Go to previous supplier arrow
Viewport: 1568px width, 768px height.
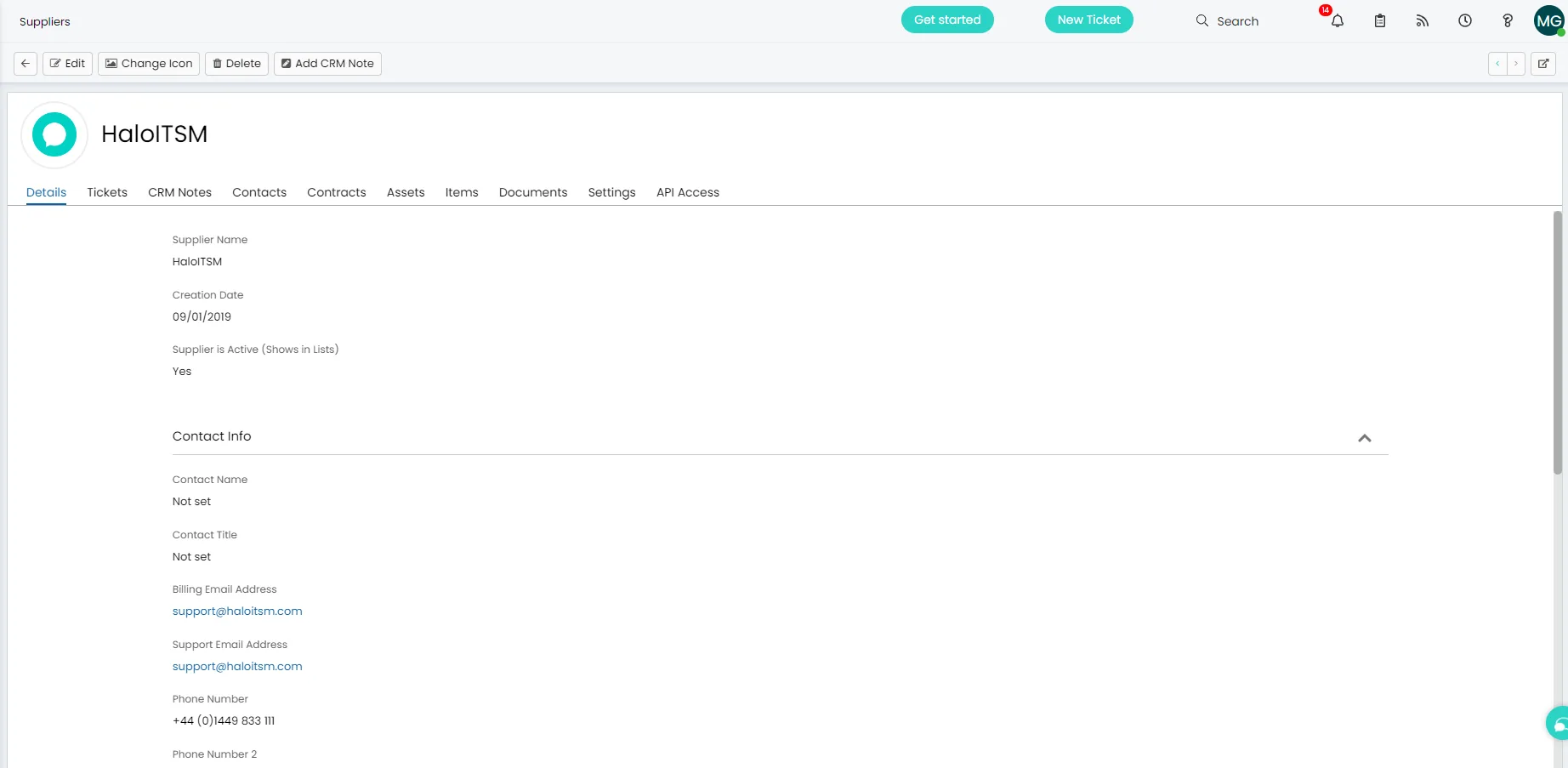1497,64
